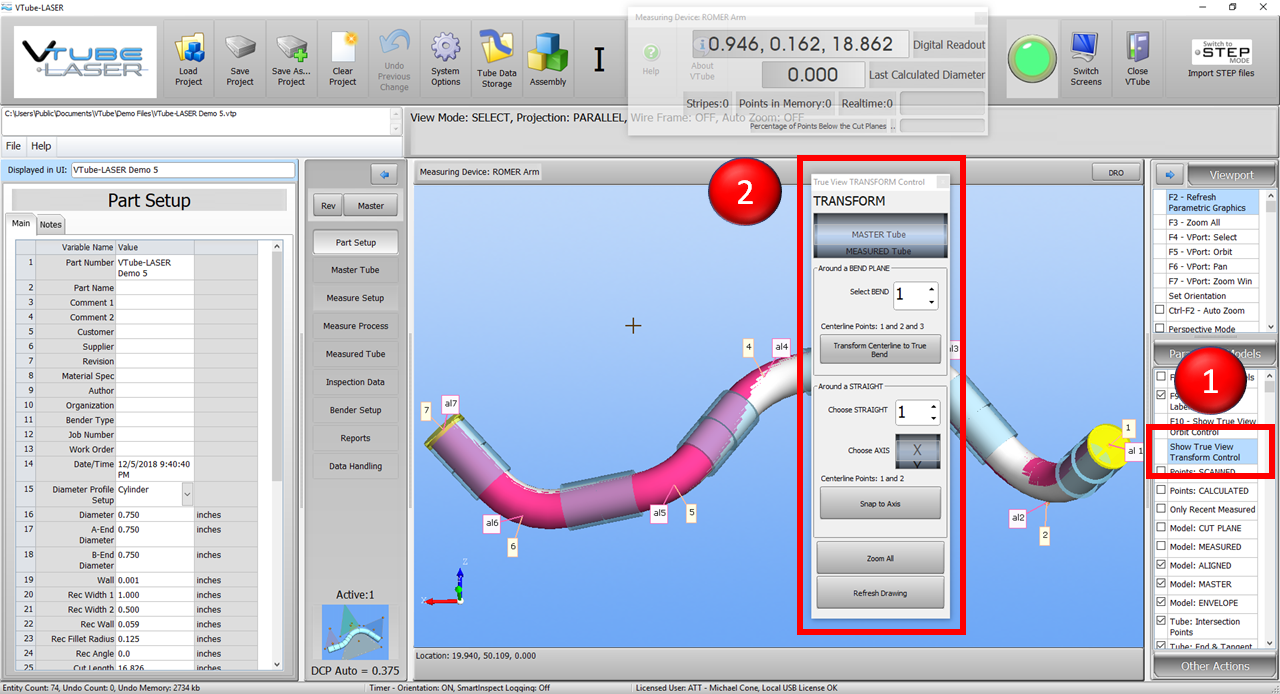The image size is (1280, 694).
Task: Click the Select BEND number stepper
Action: point(916,295)
